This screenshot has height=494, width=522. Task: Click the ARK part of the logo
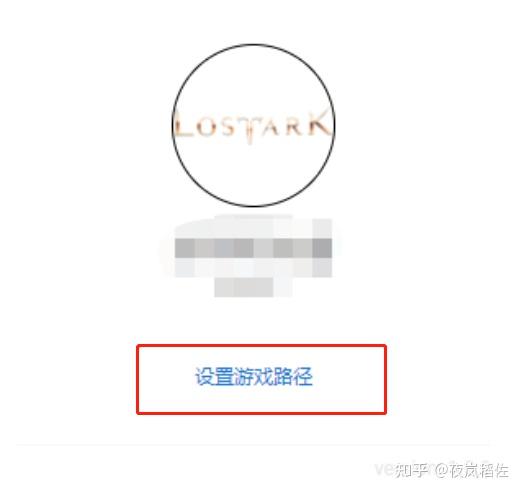tap(297, 125)
